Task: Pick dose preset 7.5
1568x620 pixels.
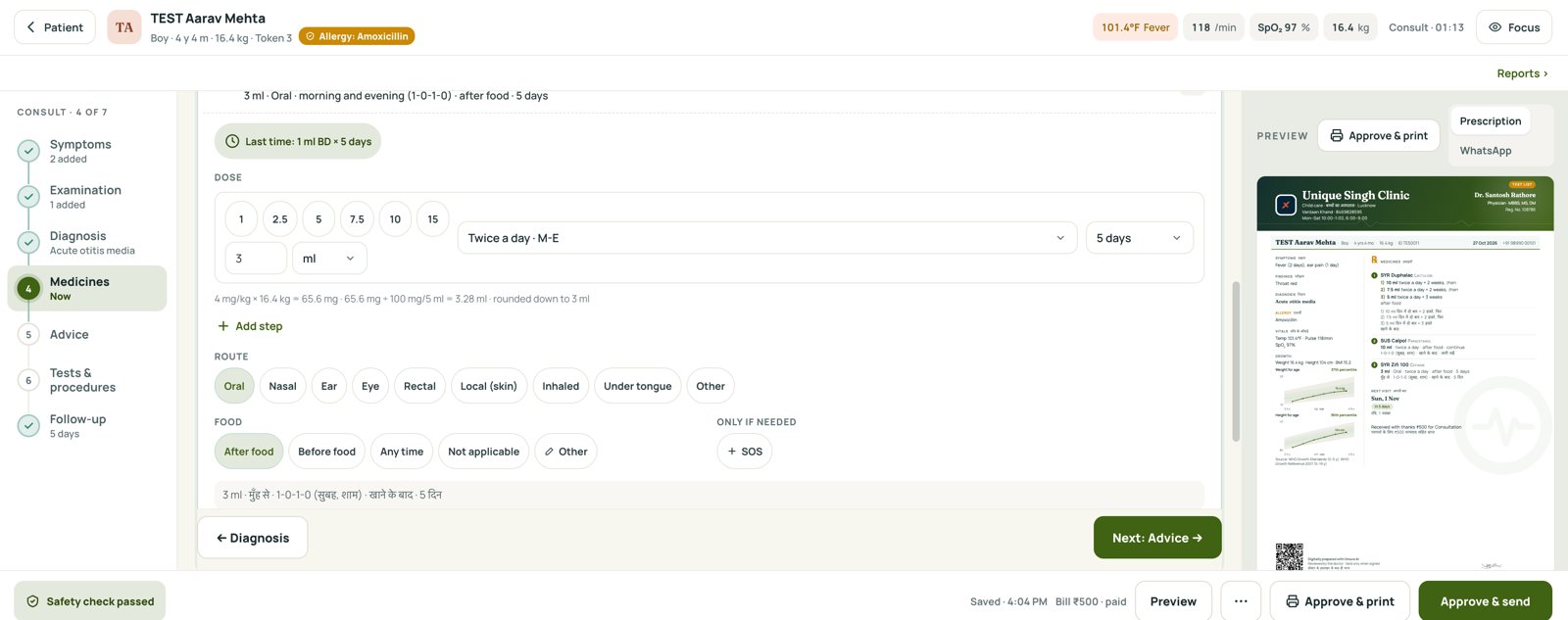Action: pos(357,219)
